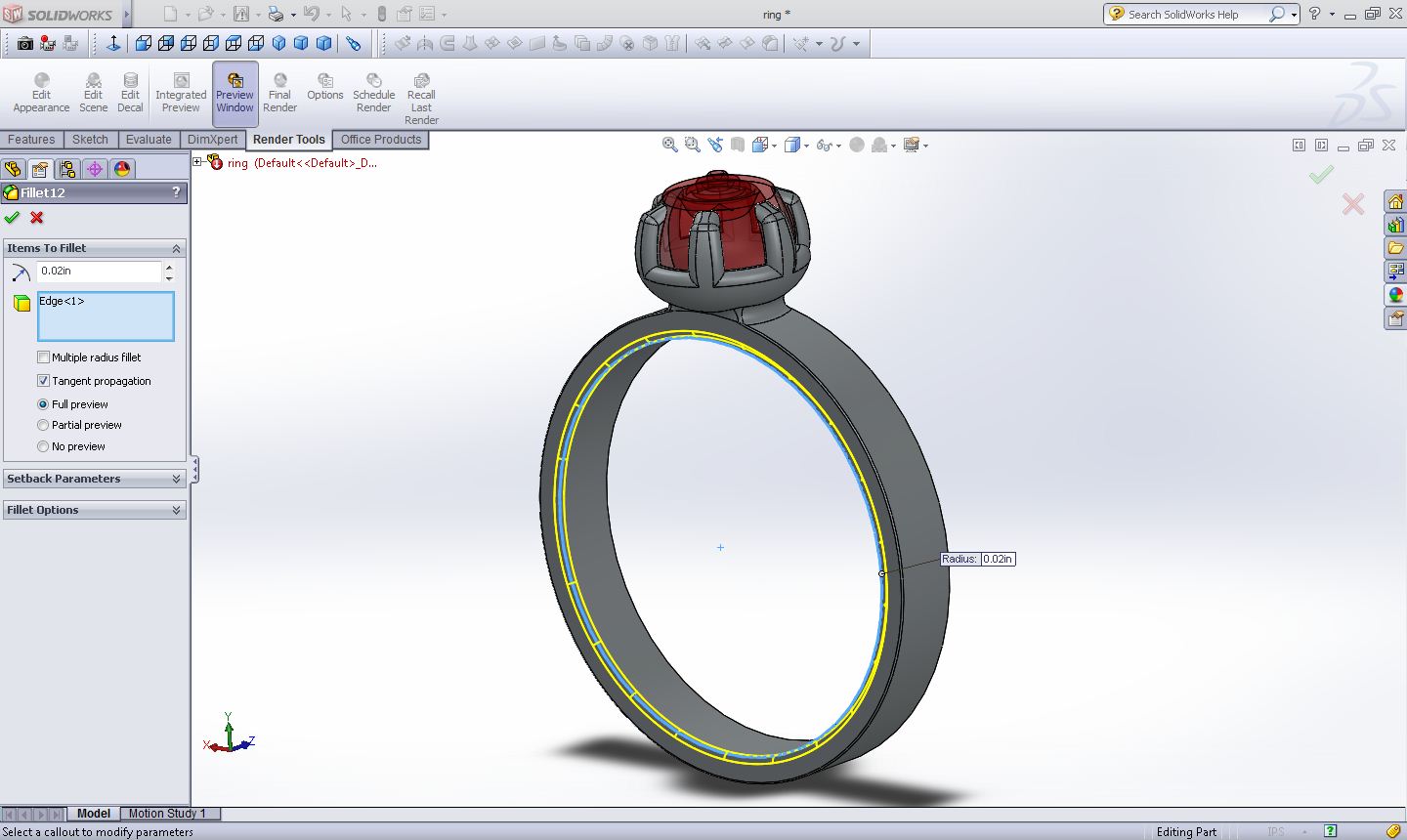Click Zoom to Fit magnifier icon
Viewport: 1407px width, 840px height.
pos(670,145)
